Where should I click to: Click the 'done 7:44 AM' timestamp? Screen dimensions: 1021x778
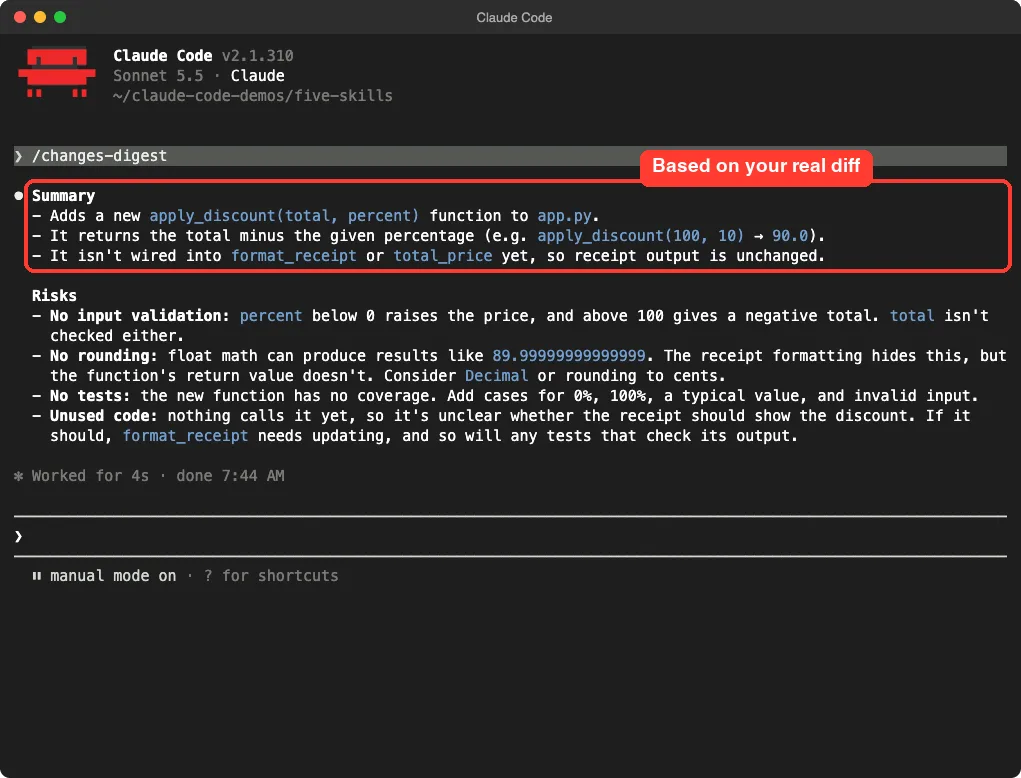tap(230, 476)
